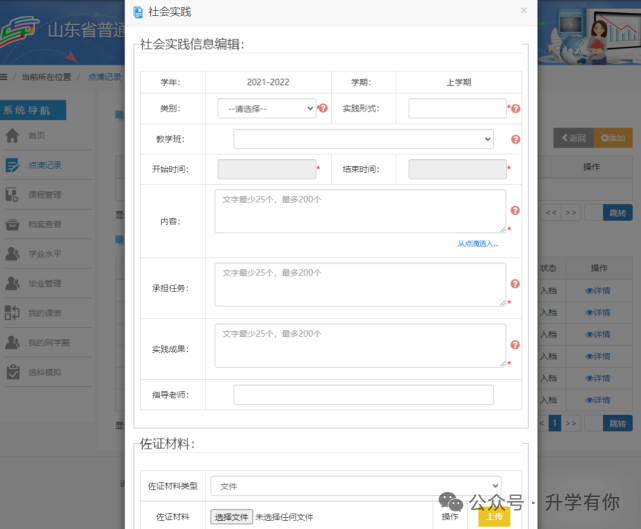Open 我的课表 in the sidebar menu

(45, 313)
